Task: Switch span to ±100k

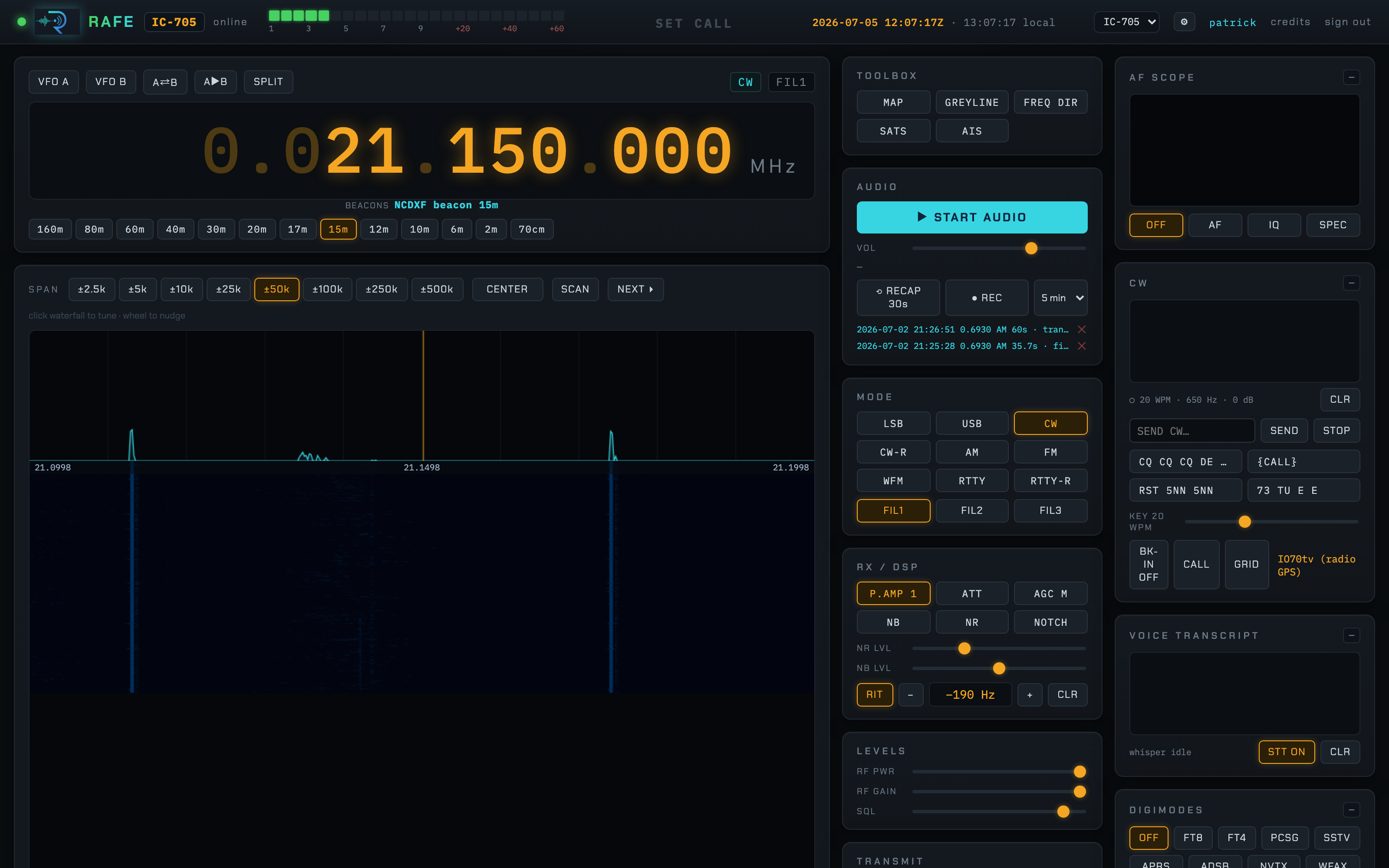Action: pyautogui.click(x=327, y=289)
